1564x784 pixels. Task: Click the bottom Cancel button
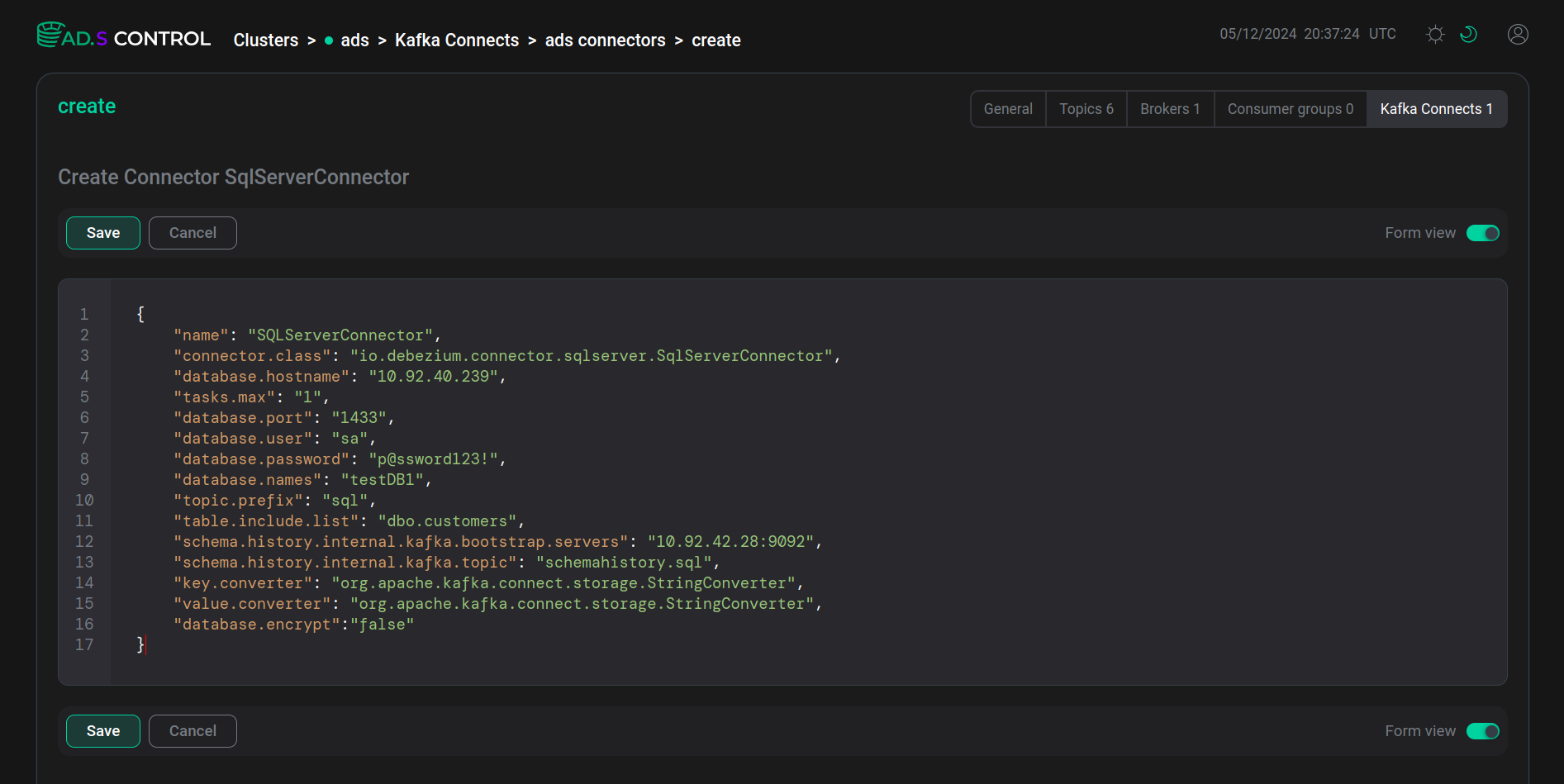(193, 731)
